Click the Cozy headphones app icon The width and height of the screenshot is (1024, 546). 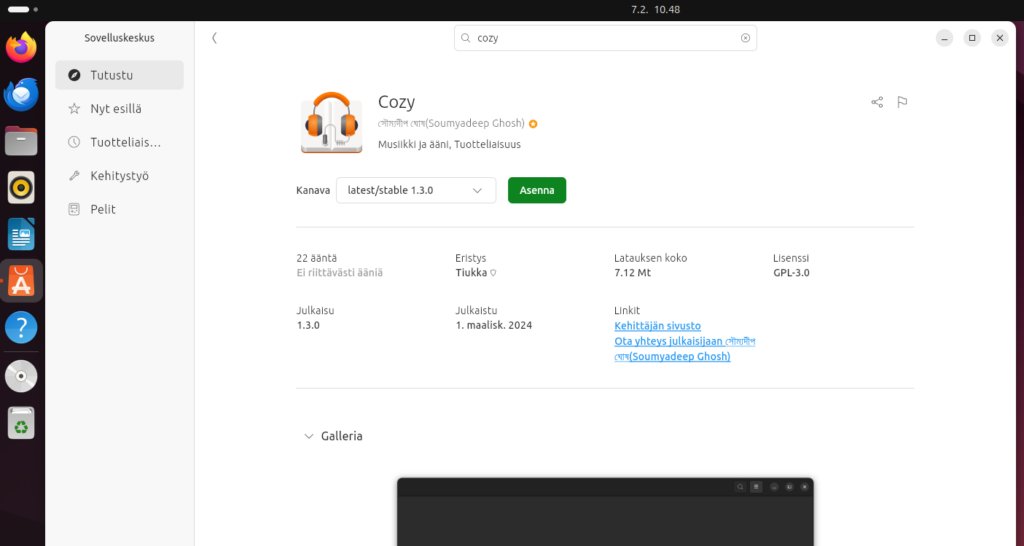coord(331,122)
